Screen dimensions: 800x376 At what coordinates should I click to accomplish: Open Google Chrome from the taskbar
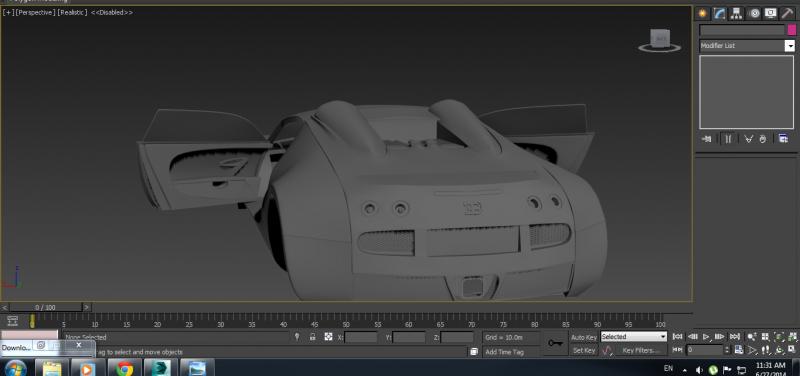click(124, 368)
